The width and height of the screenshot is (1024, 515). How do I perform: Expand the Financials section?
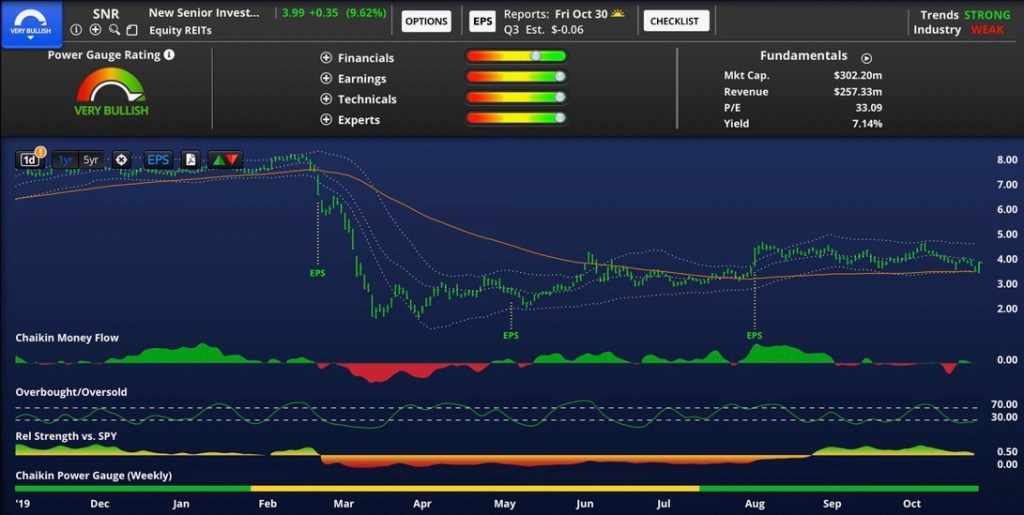(x=326, y=58)
